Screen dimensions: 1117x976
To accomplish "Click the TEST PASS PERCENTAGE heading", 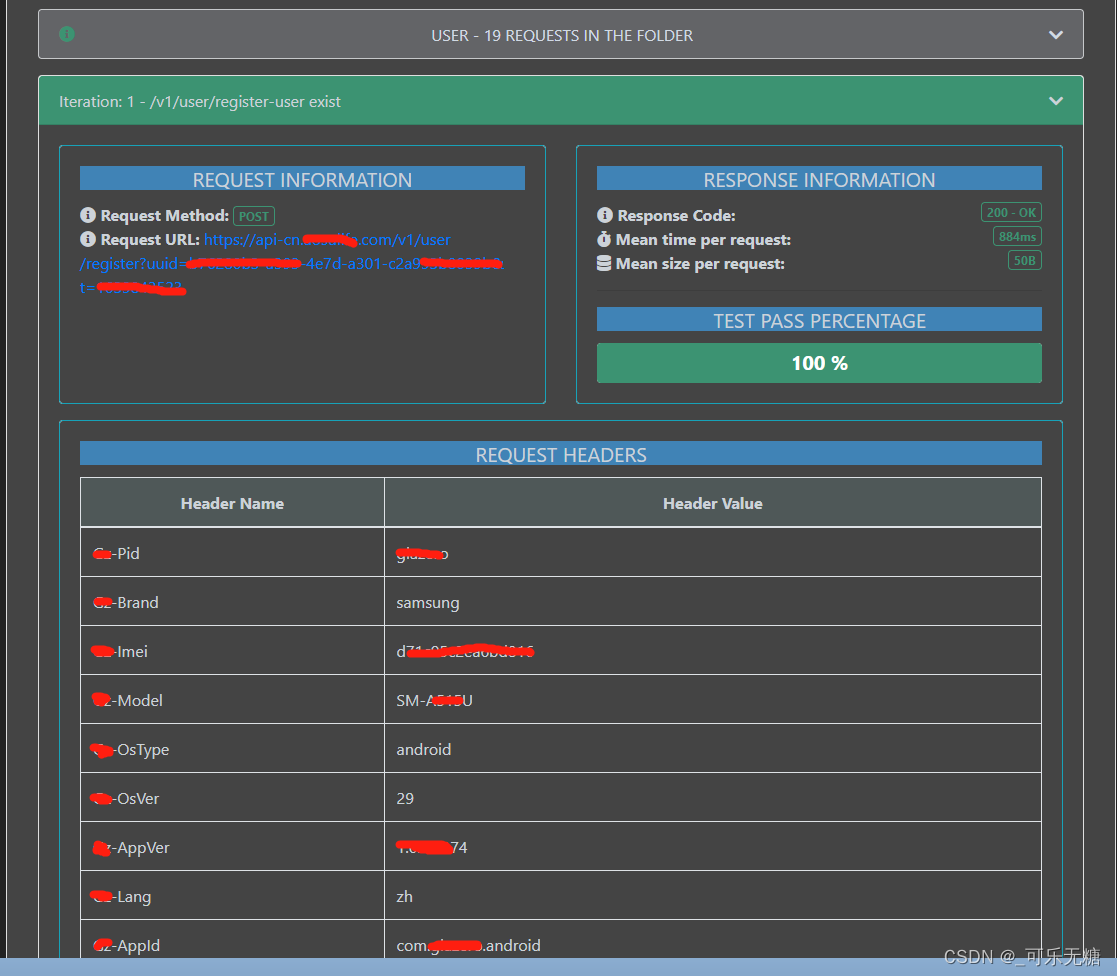I will pos(819,320).
